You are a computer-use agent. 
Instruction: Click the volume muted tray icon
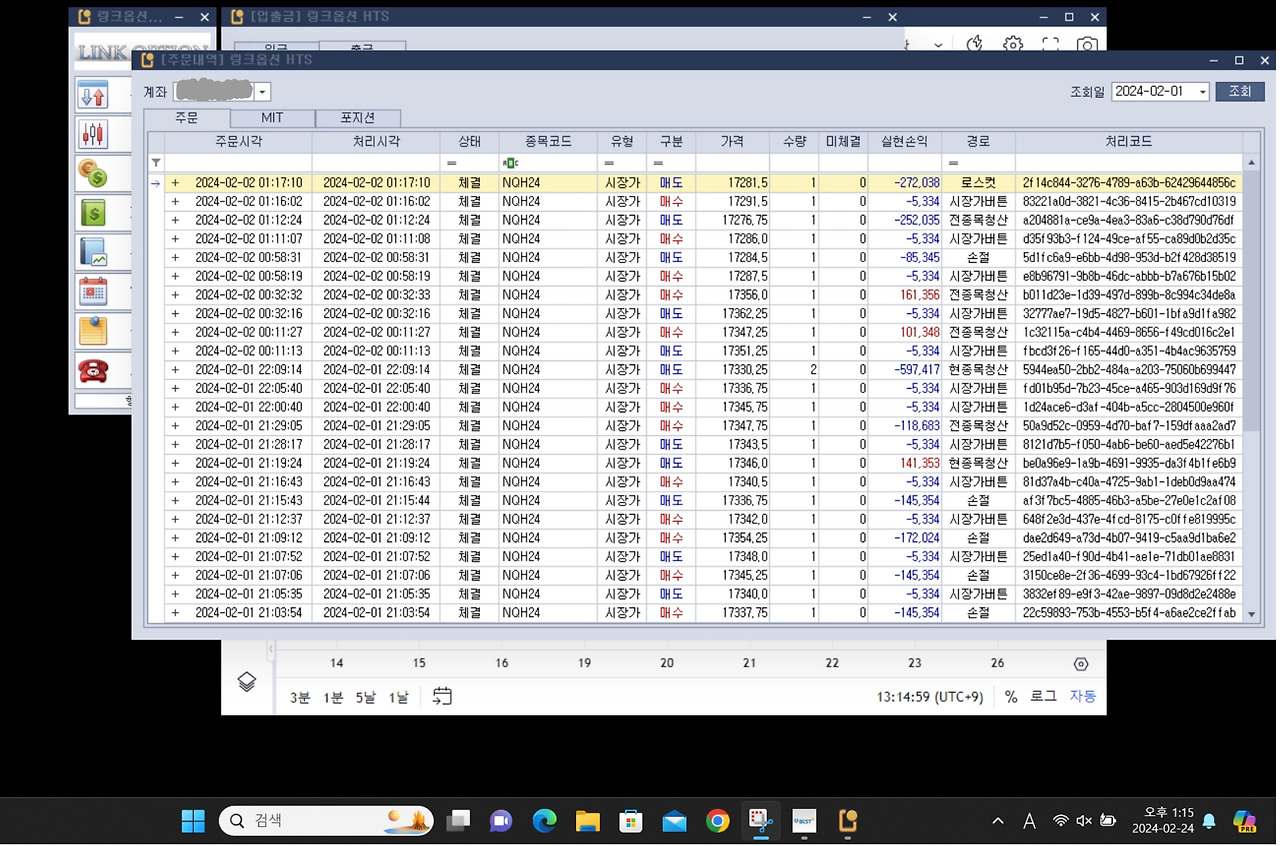pos(1084,821)
